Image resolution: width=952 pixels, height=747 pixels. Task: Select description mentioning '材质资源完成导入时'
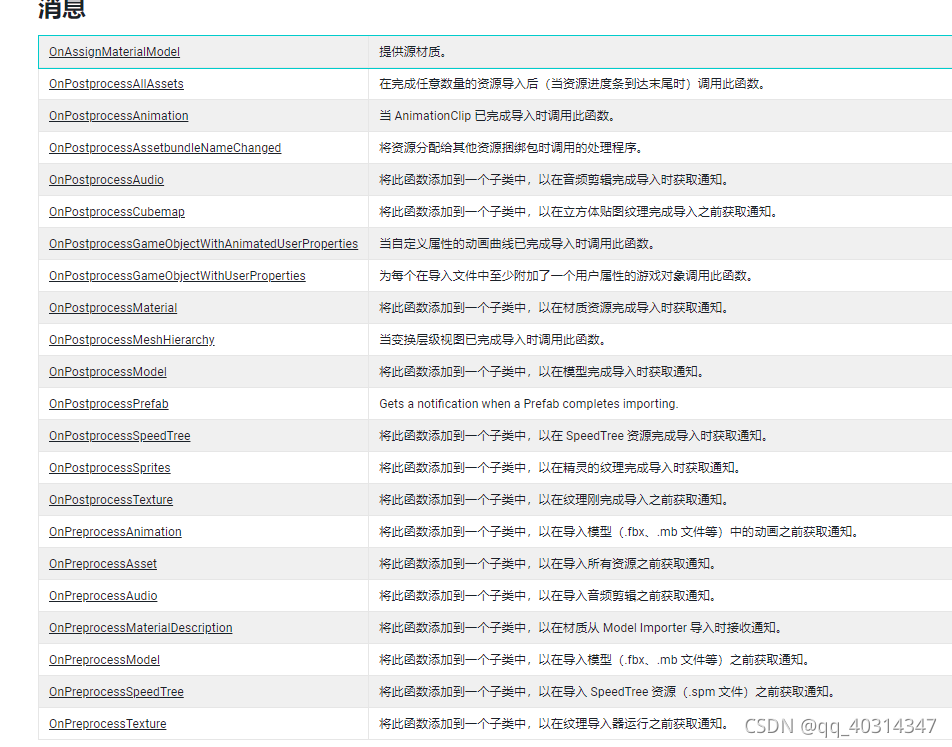pos(555,308)
